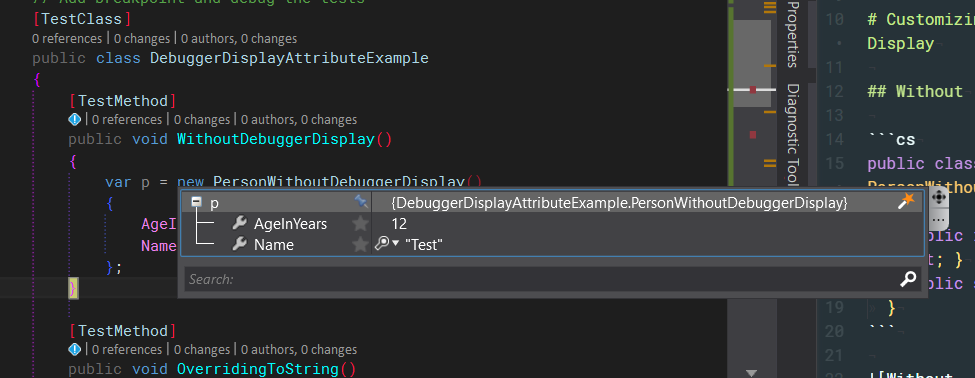975x378 pixels.
Task: Click the ellipsis button beside the datatip
Action: click(x=938, y=219)
